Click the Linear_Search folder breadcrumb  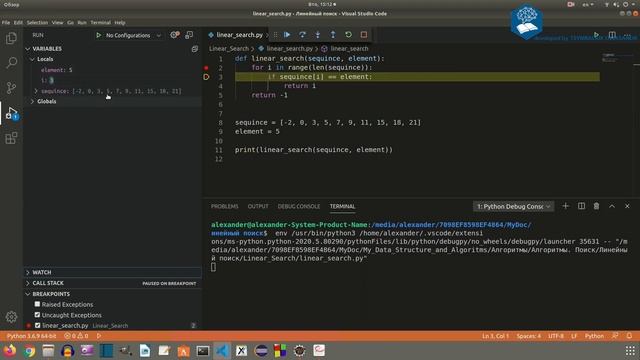229,49
